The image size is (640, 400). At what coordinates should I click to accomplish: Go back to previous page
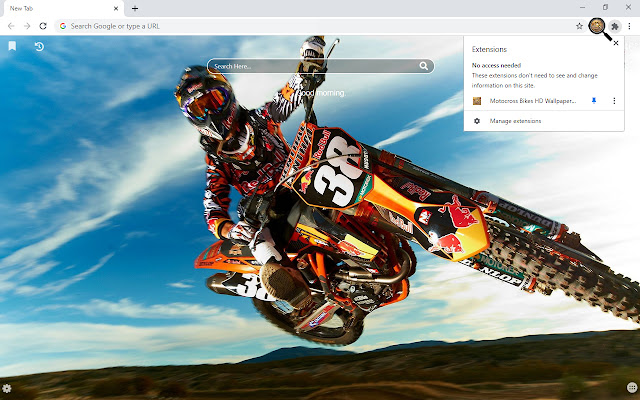click(11, 26)
